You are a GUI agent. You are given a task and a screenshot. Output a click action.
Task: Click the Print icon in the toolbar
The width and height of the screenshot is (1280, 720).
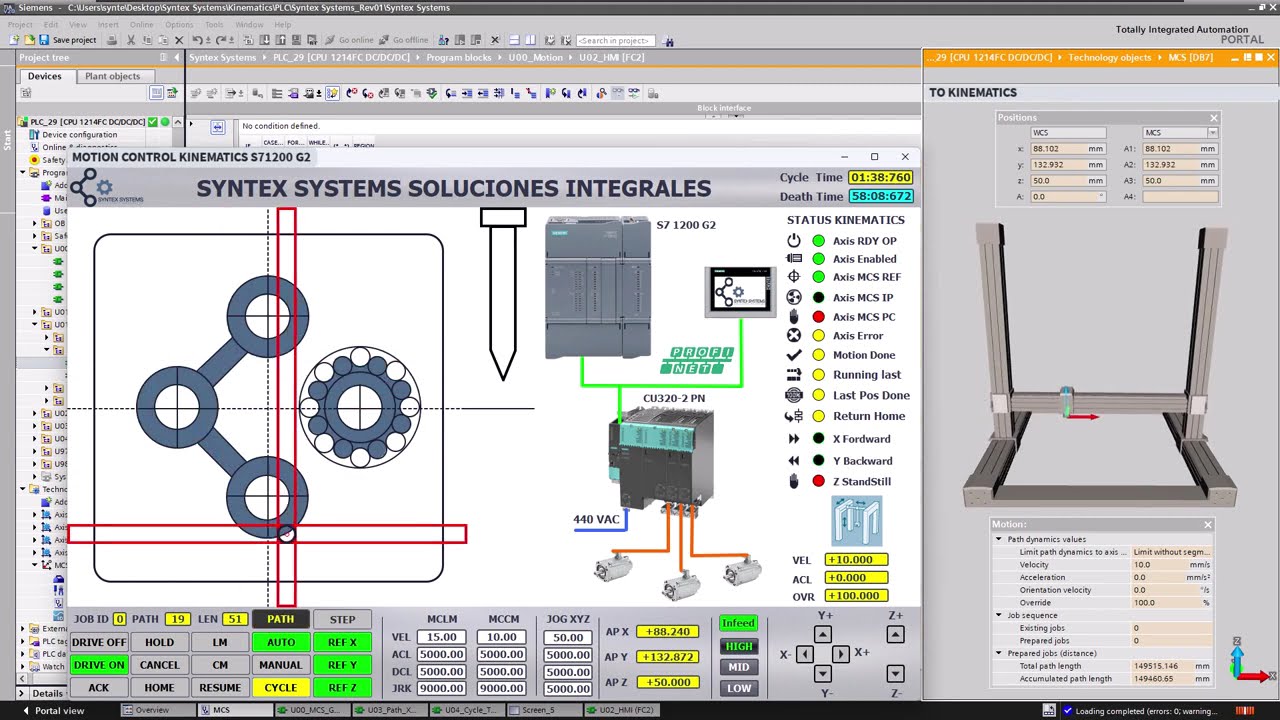tap(112, 40)
